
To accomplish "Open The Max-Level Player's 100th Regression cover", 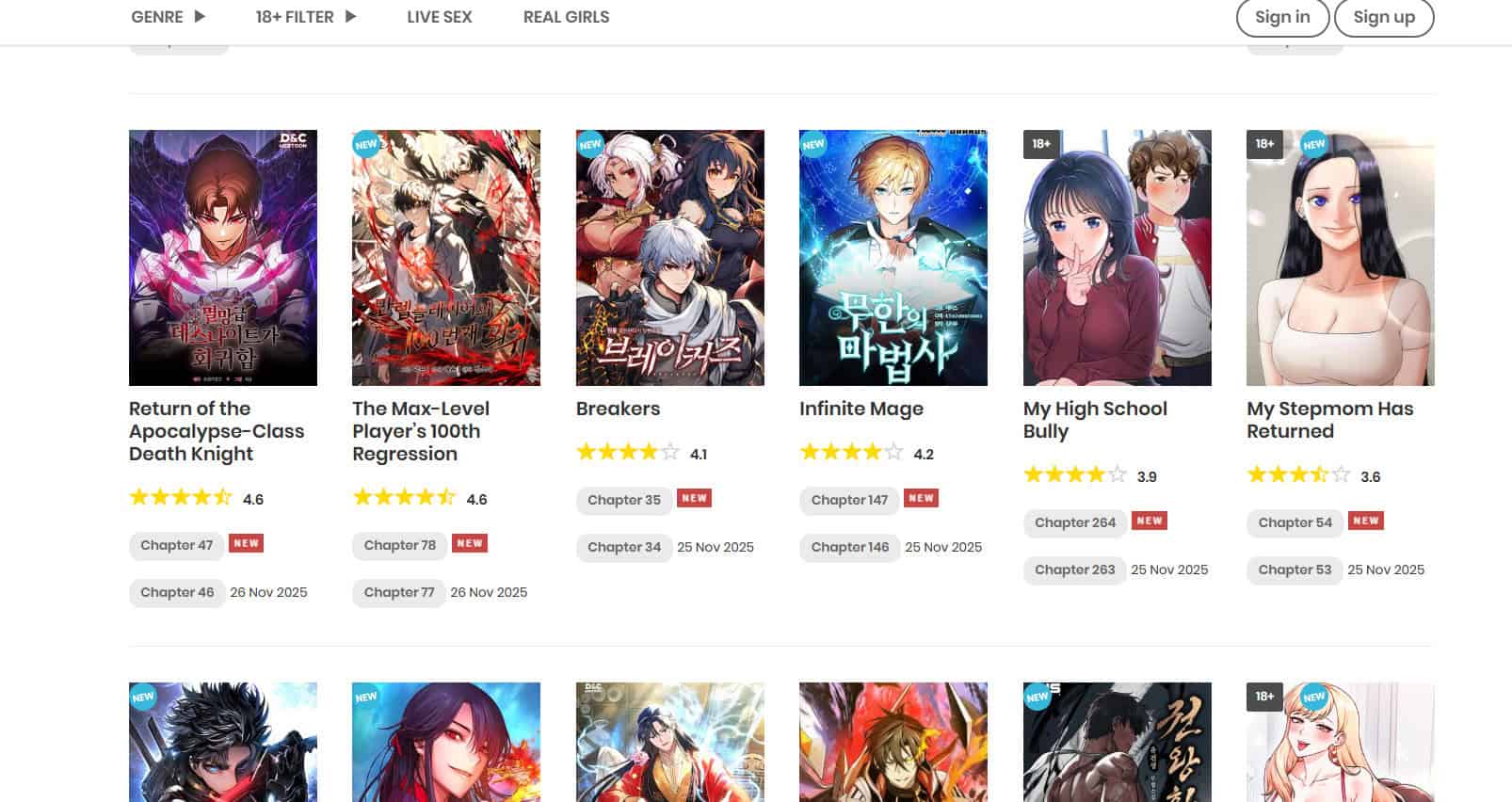I will pos(446,258).
